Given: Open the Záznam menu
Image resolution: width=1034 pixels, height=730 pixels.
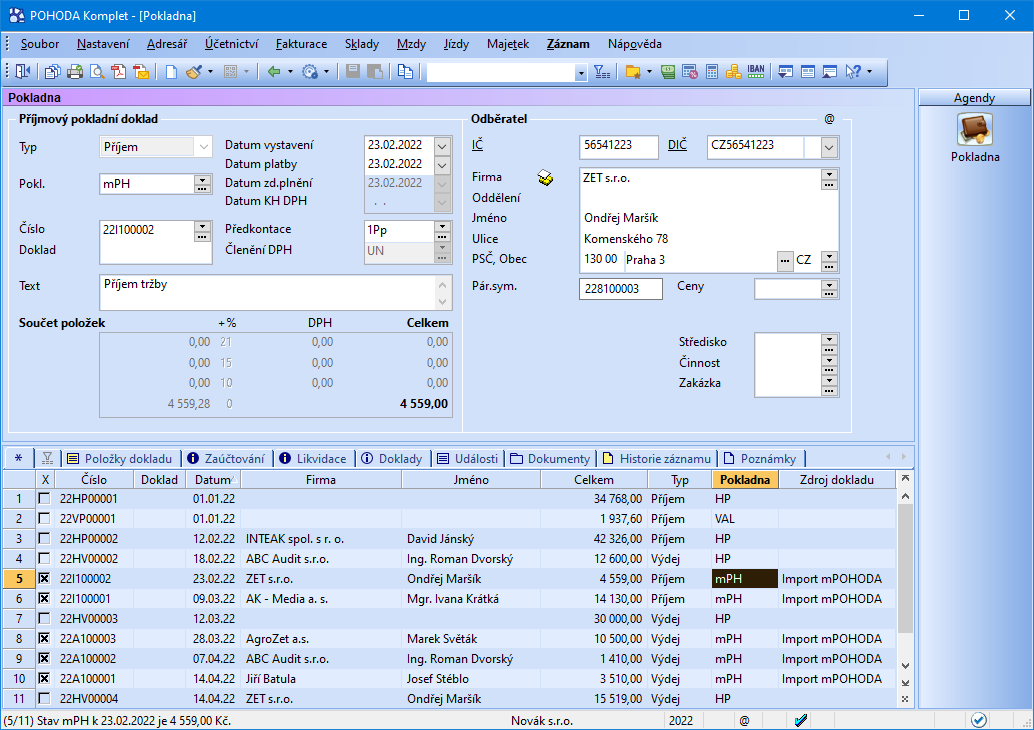Looking at the screenshot, I should pos(568,44).
